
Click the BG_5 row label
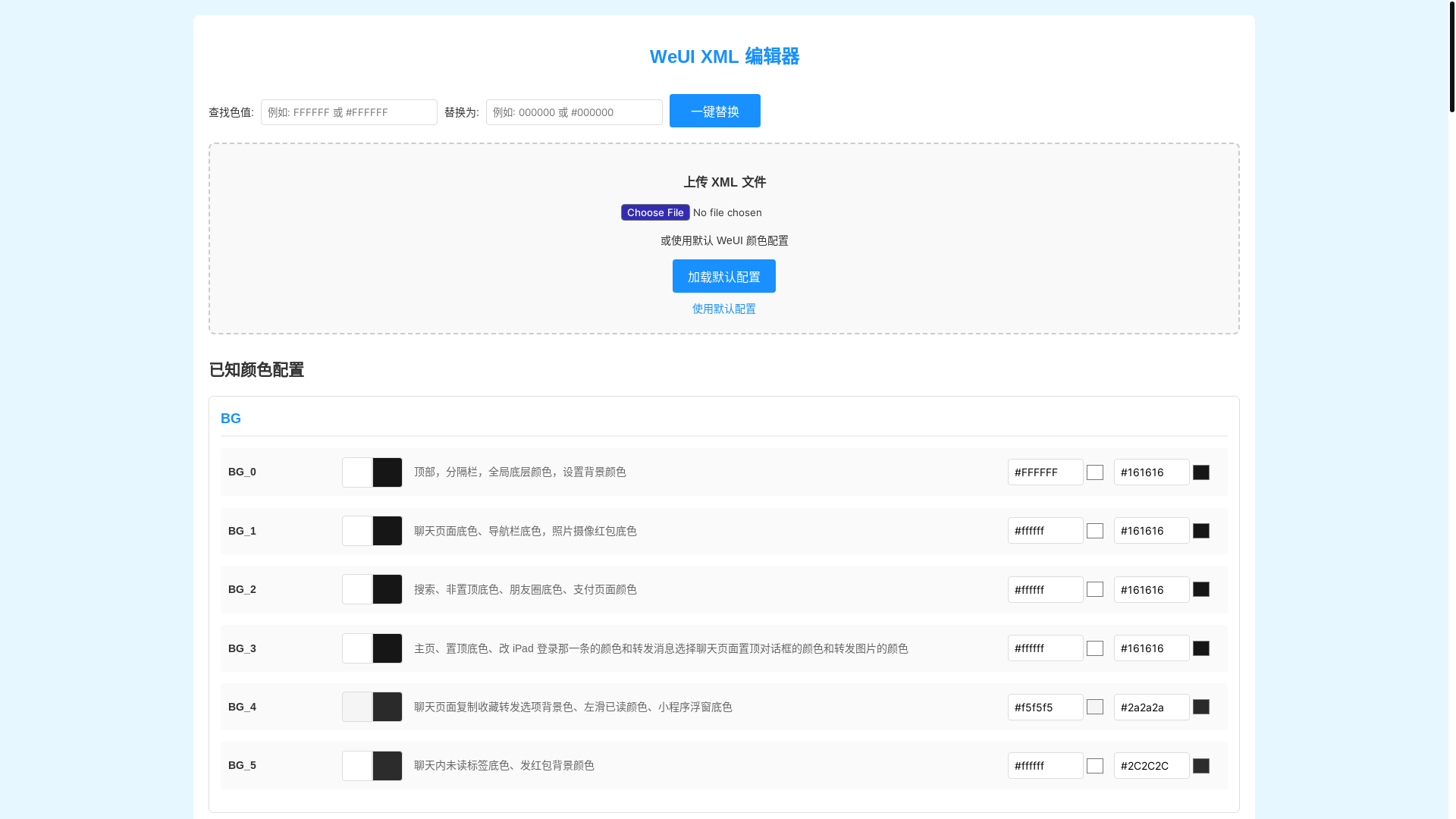[x=242, y=765]
